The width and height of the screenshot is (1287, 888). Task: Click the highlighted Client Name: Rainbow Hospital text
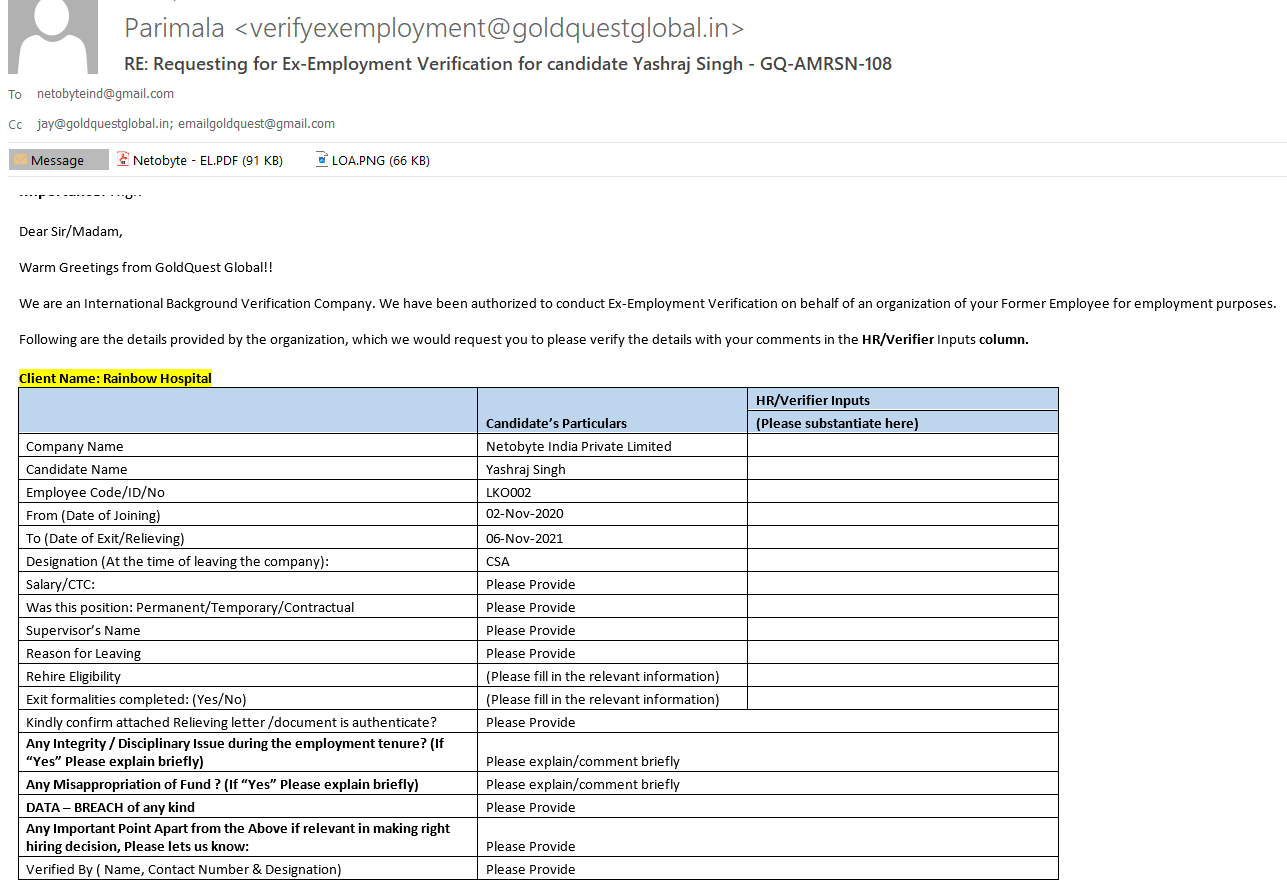click(x=115, y=378)
